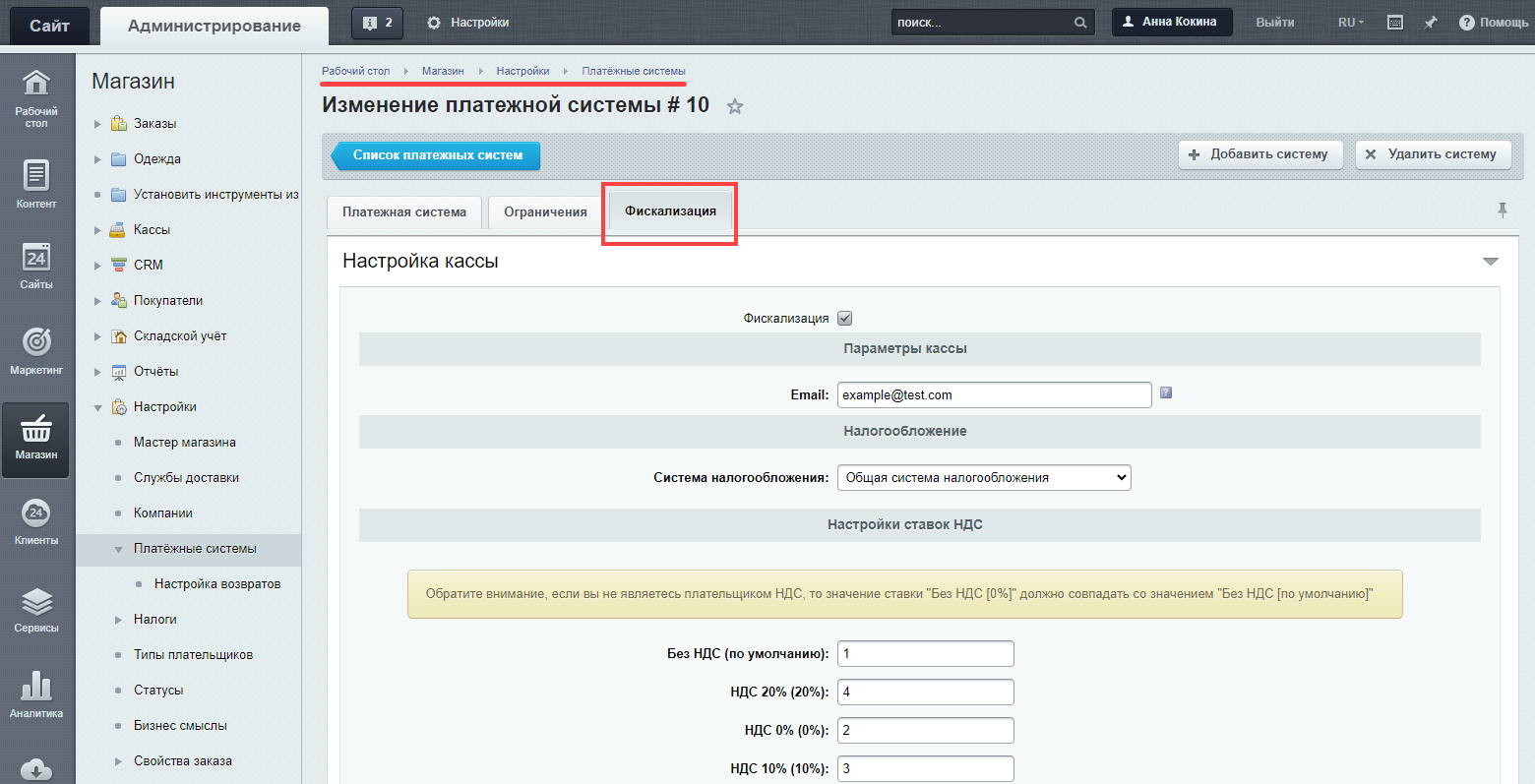Expand the Кассы tree arrow

[x=97, y=230]
